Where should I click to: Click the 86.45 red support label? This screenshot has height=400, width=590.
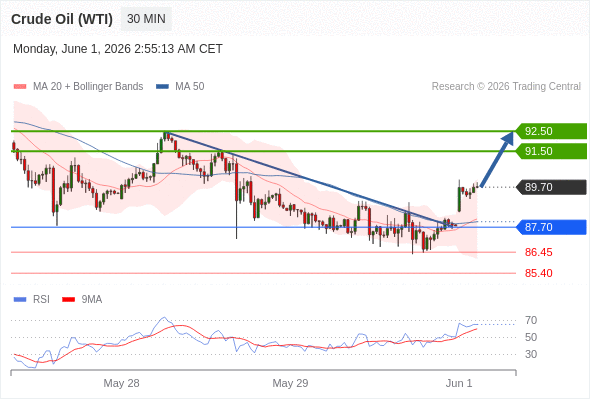click(538, 252)
